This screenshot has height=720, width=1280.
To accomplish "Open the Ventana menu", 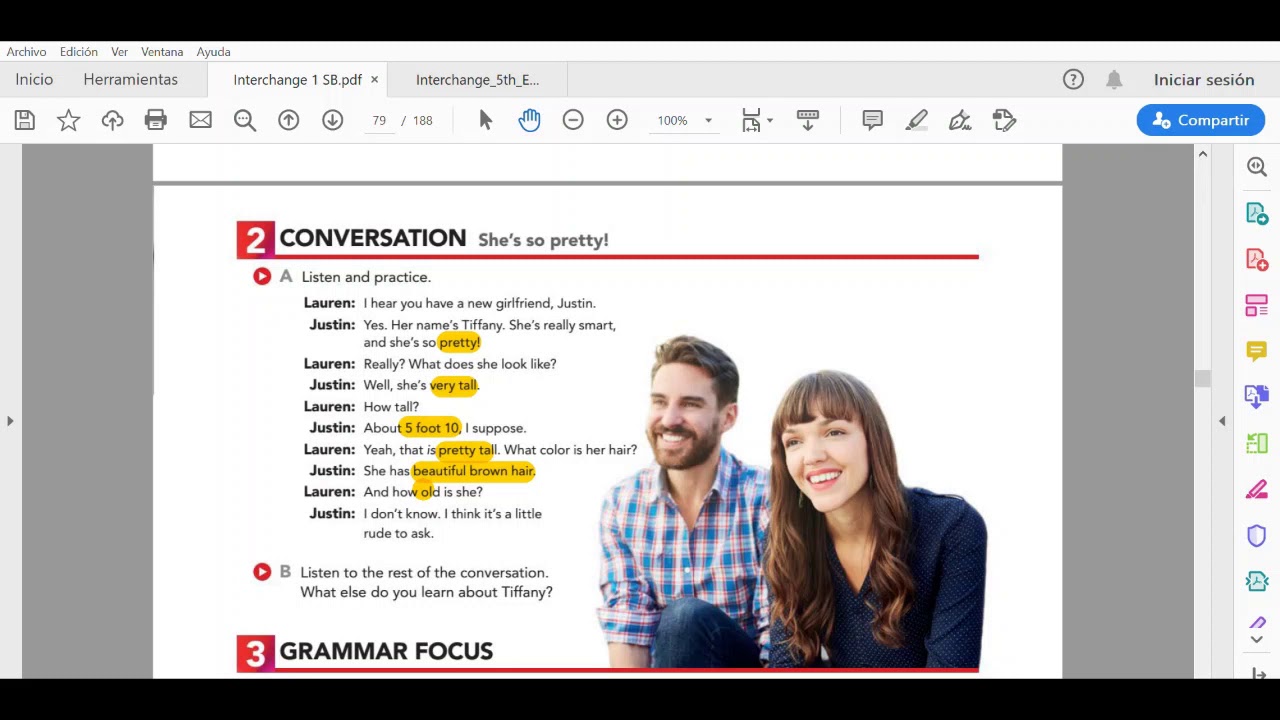I will click(162, 52).
